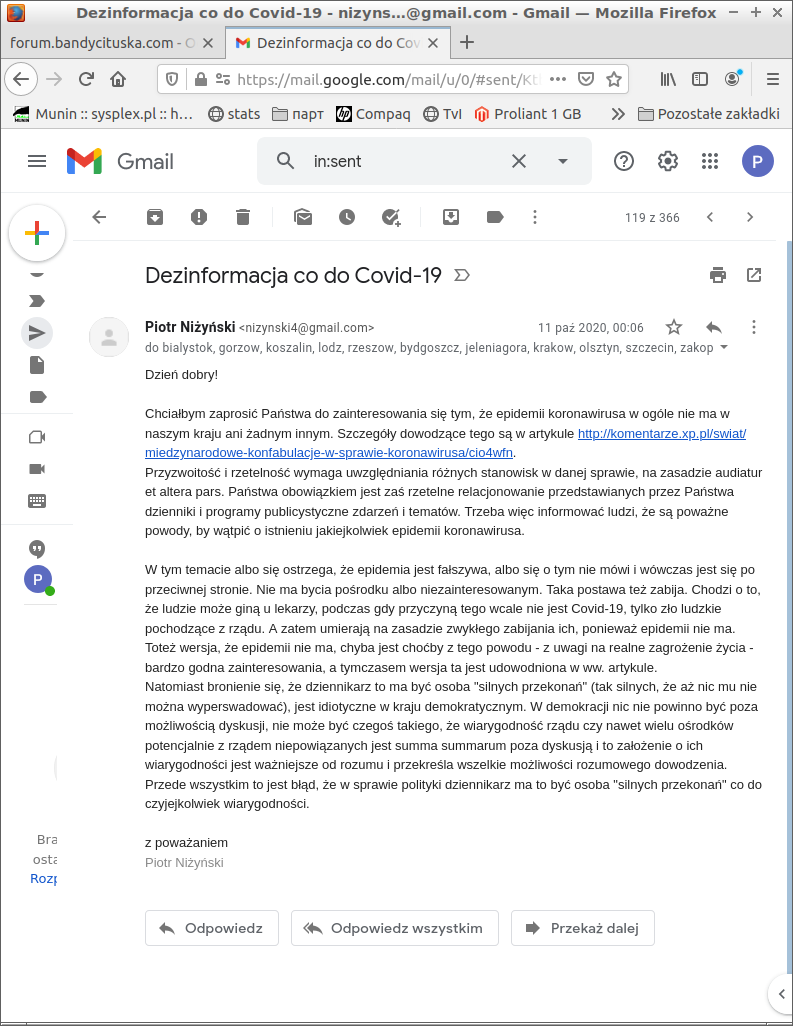Move email to folder icon
The height and width of the screenshot is (1026, 793).
pos(451,217)
